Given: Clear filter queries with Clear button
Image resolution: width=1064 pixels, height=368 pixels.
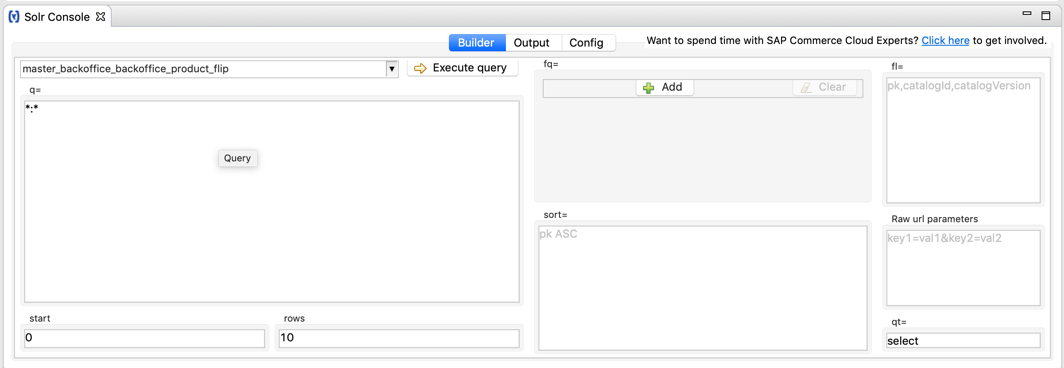Looking at the screenshot, I should point(824,88).
